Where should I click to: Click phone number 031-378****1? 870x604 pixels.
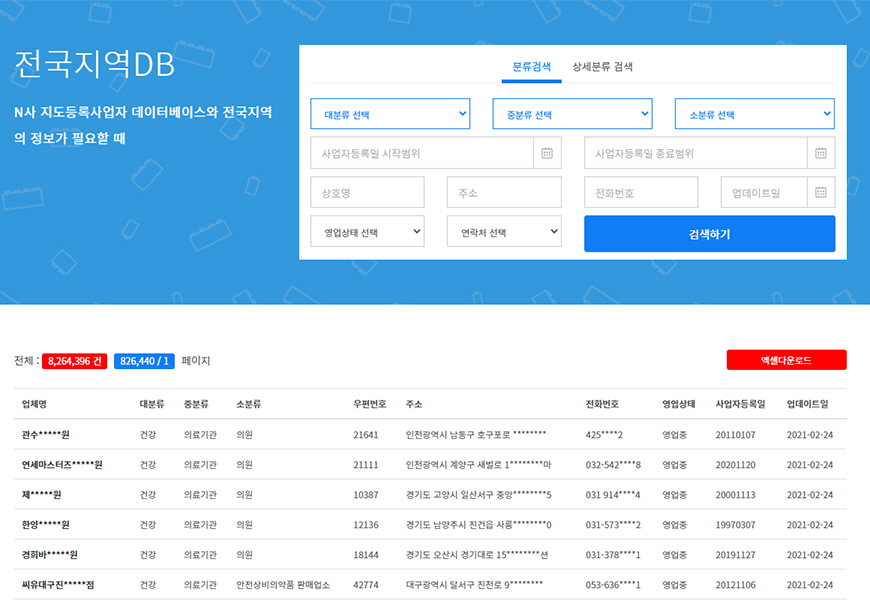613,555
